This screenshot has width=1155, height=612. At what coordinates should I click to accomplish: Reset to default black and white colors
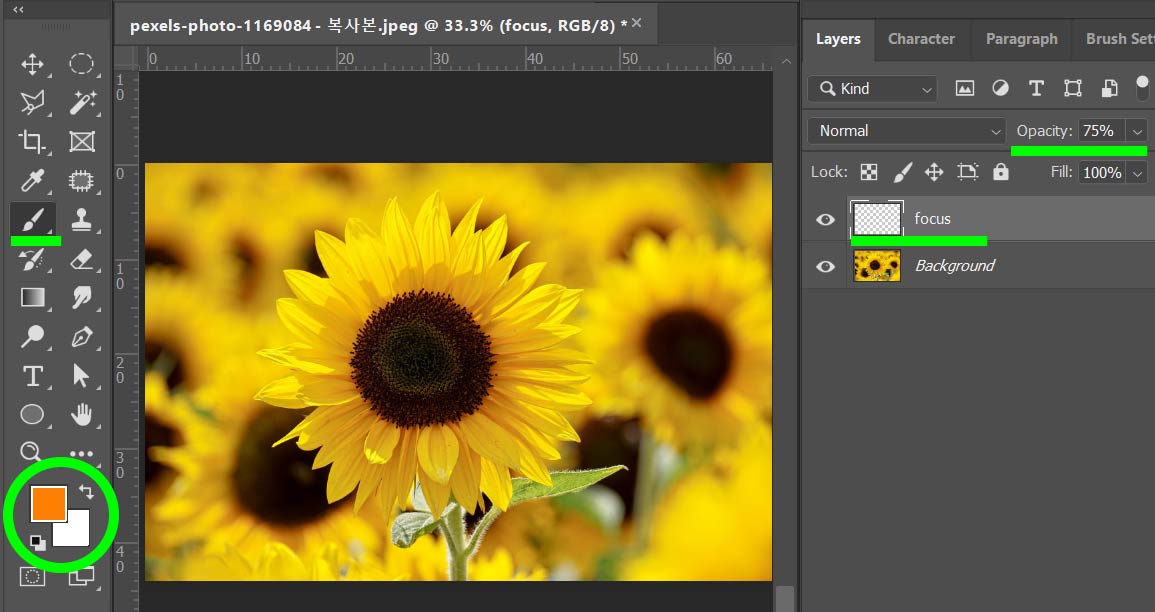pos(38,543)
